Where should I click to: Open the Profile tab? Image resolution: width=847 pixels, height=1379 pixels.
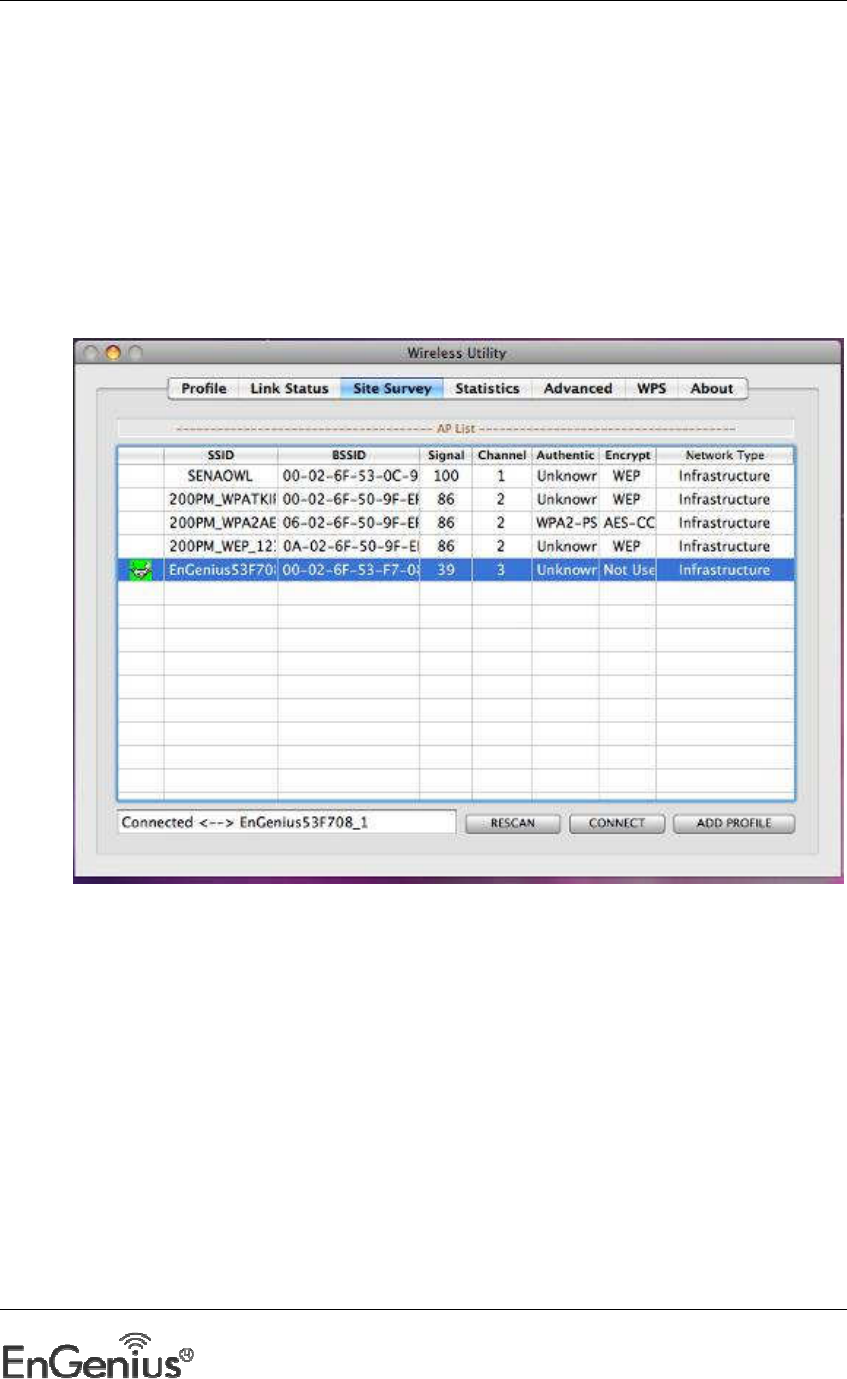tap(203, 389)
